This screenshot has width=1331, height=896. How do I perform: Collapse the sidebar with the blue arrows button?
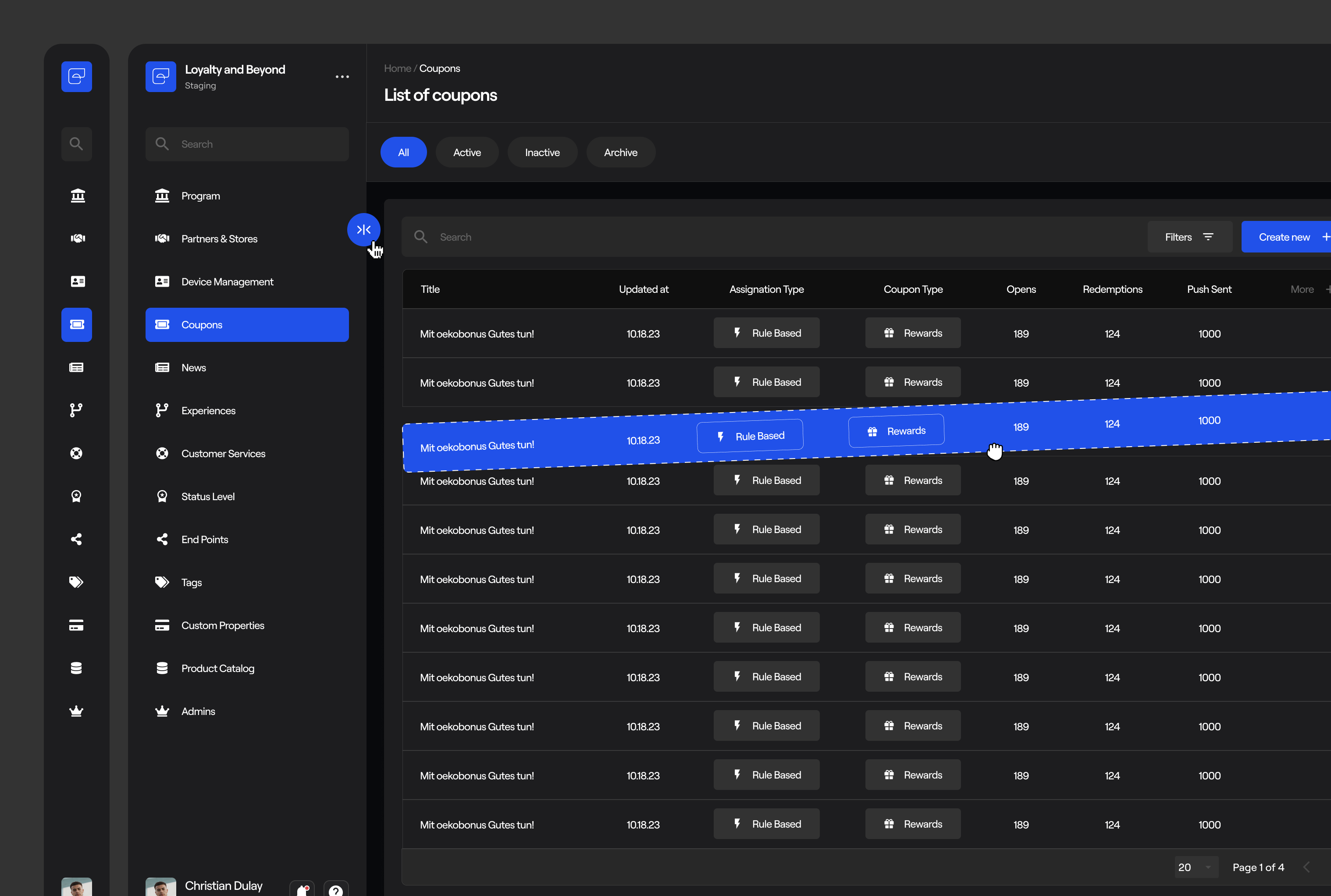[x=363, y=230]
